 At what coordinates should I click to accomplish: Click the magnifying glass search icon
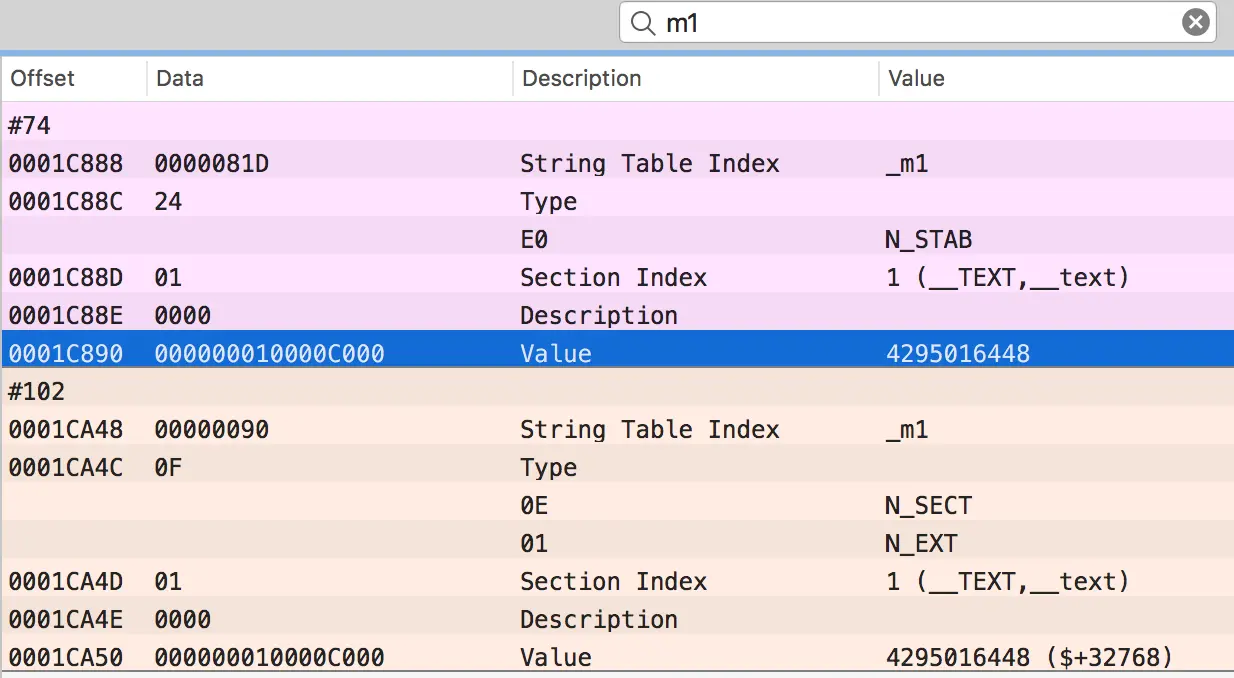643,23
